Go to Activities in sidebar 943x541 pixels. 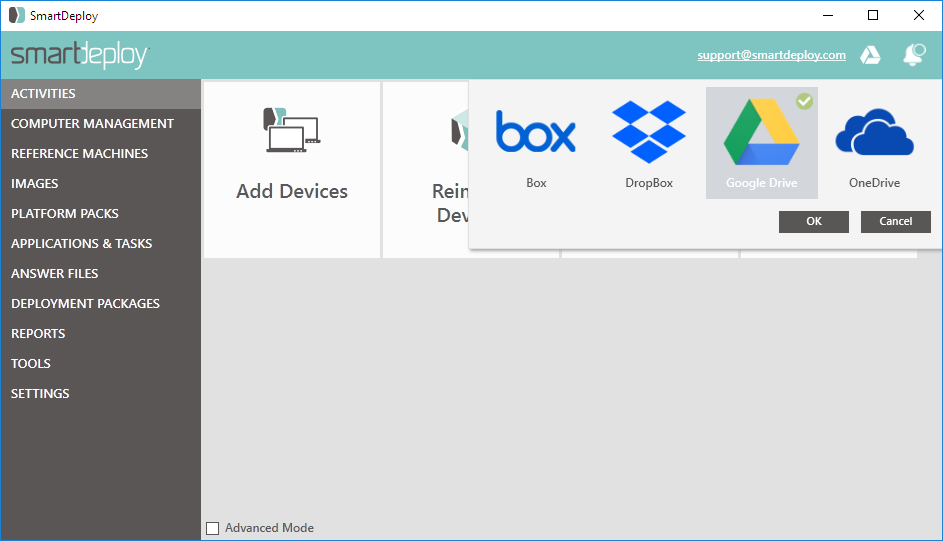click(x=100, y=94)
